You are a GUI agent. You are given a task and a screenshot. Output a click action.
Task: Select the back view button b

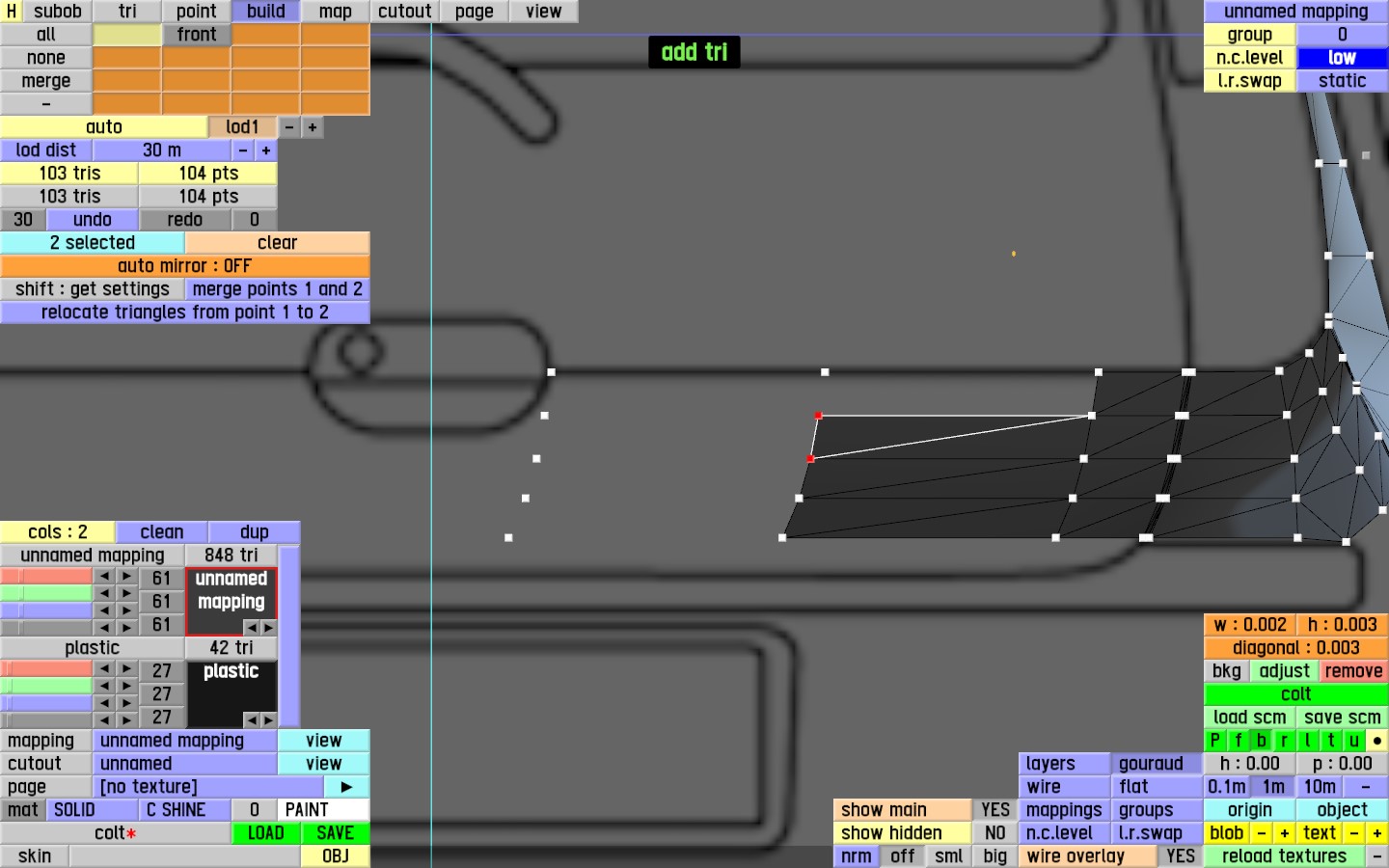pos(1261,741)
